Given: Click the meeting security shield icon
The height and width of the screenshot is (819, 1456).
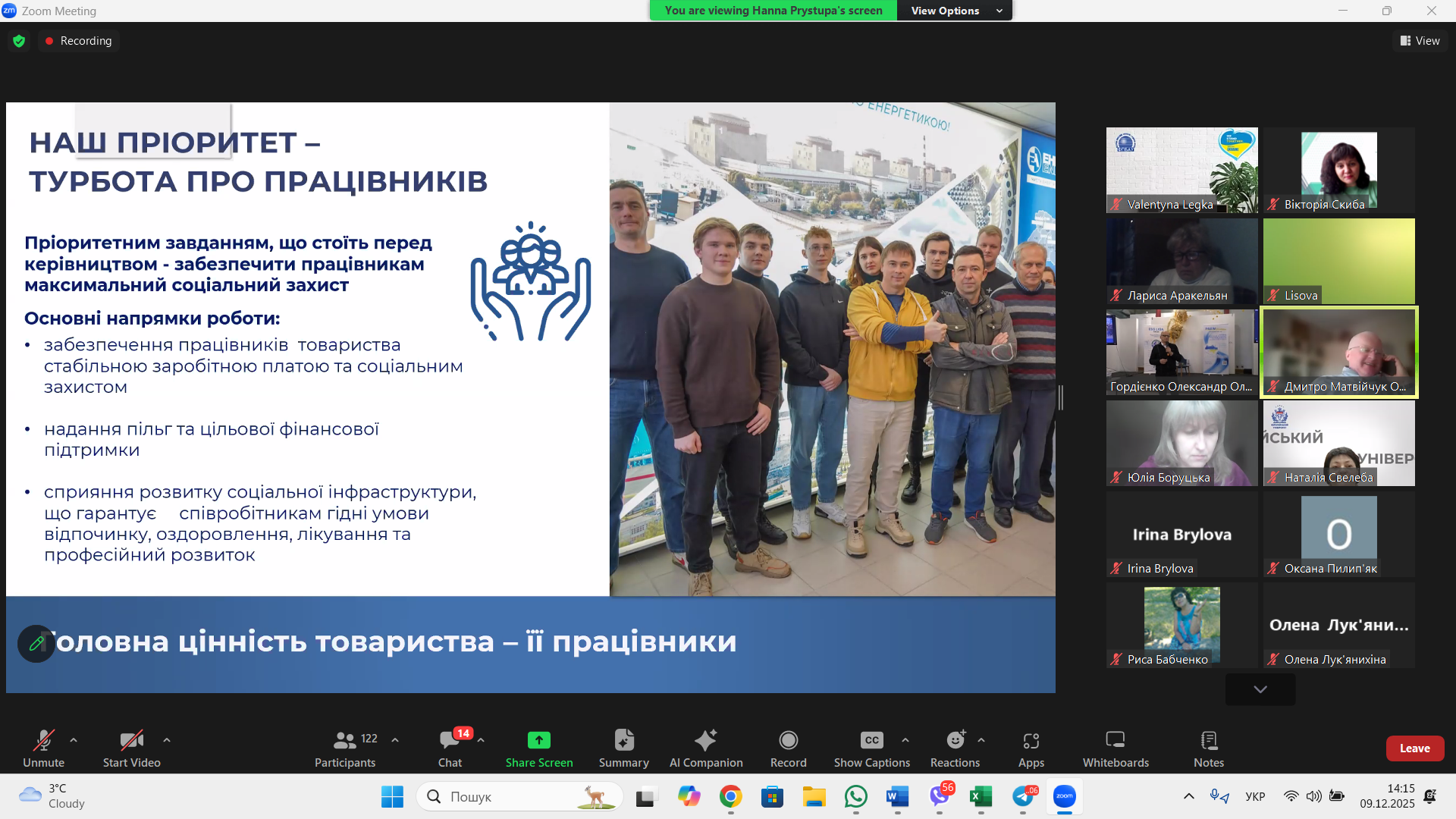Looking at the screenshot, I should pos(18,40).
